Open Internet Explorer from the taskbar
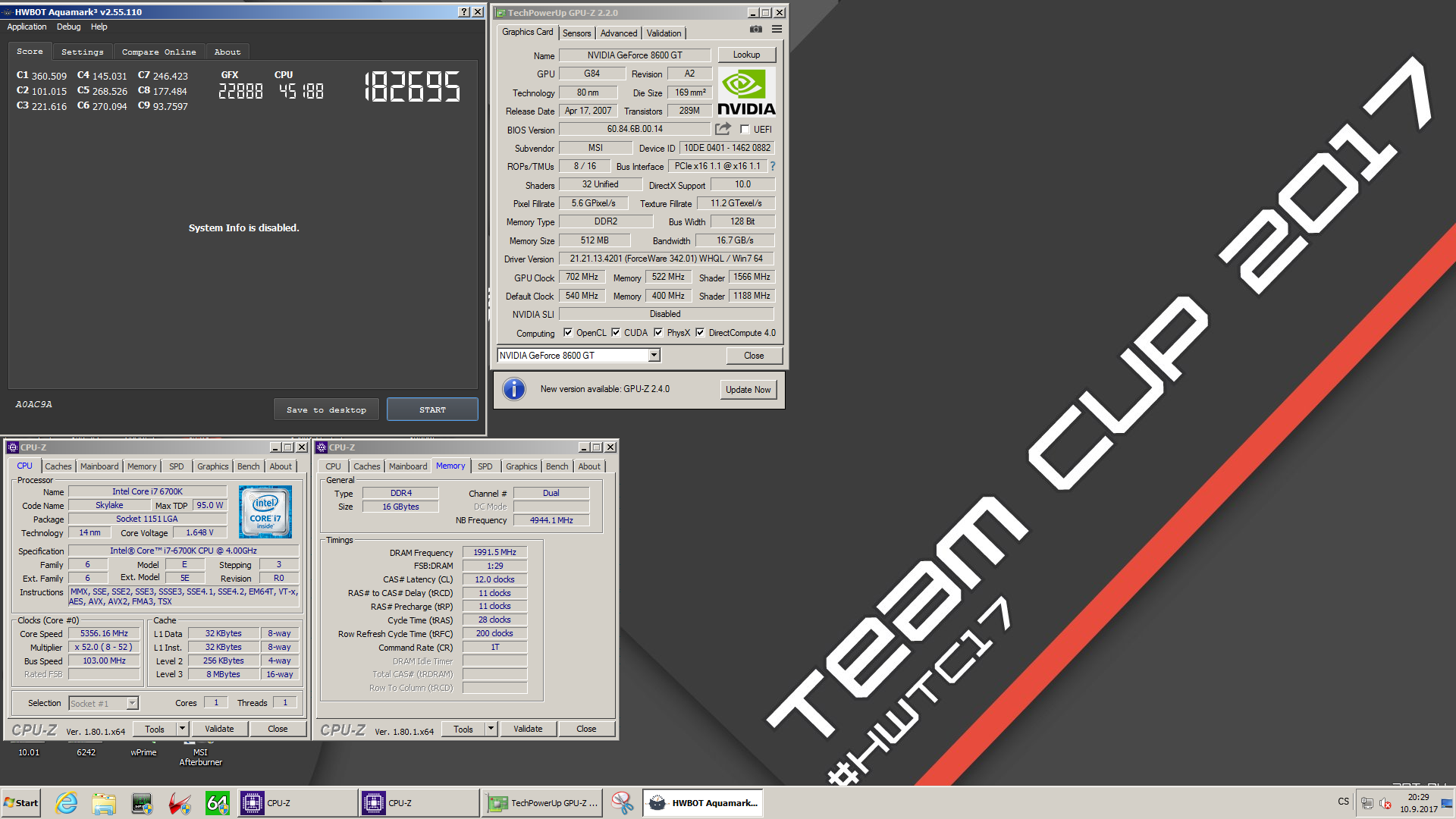This screenshot has height=819, width=1456. (67, 803)
